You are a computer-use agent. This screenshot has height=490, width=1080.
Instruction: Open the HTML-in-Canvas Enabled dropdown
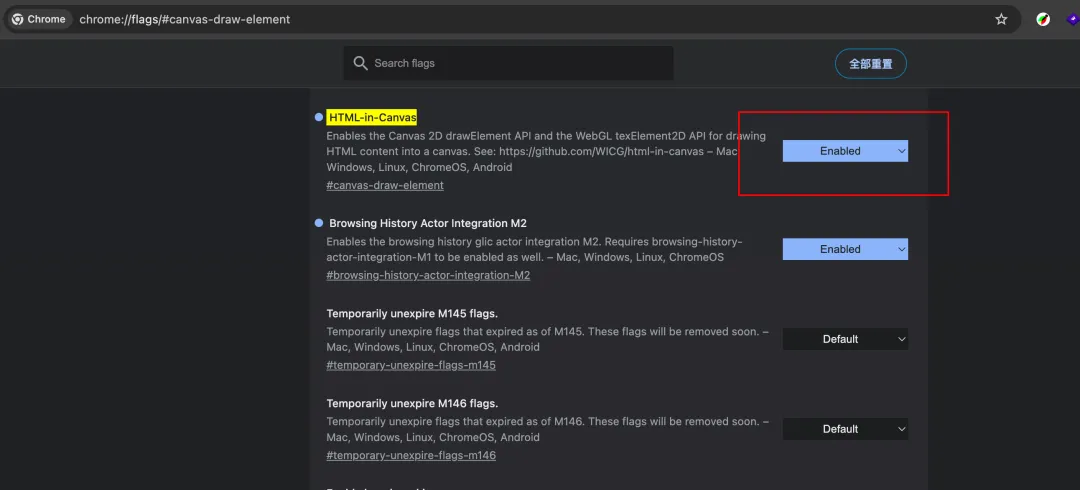[x=845, y=151]
